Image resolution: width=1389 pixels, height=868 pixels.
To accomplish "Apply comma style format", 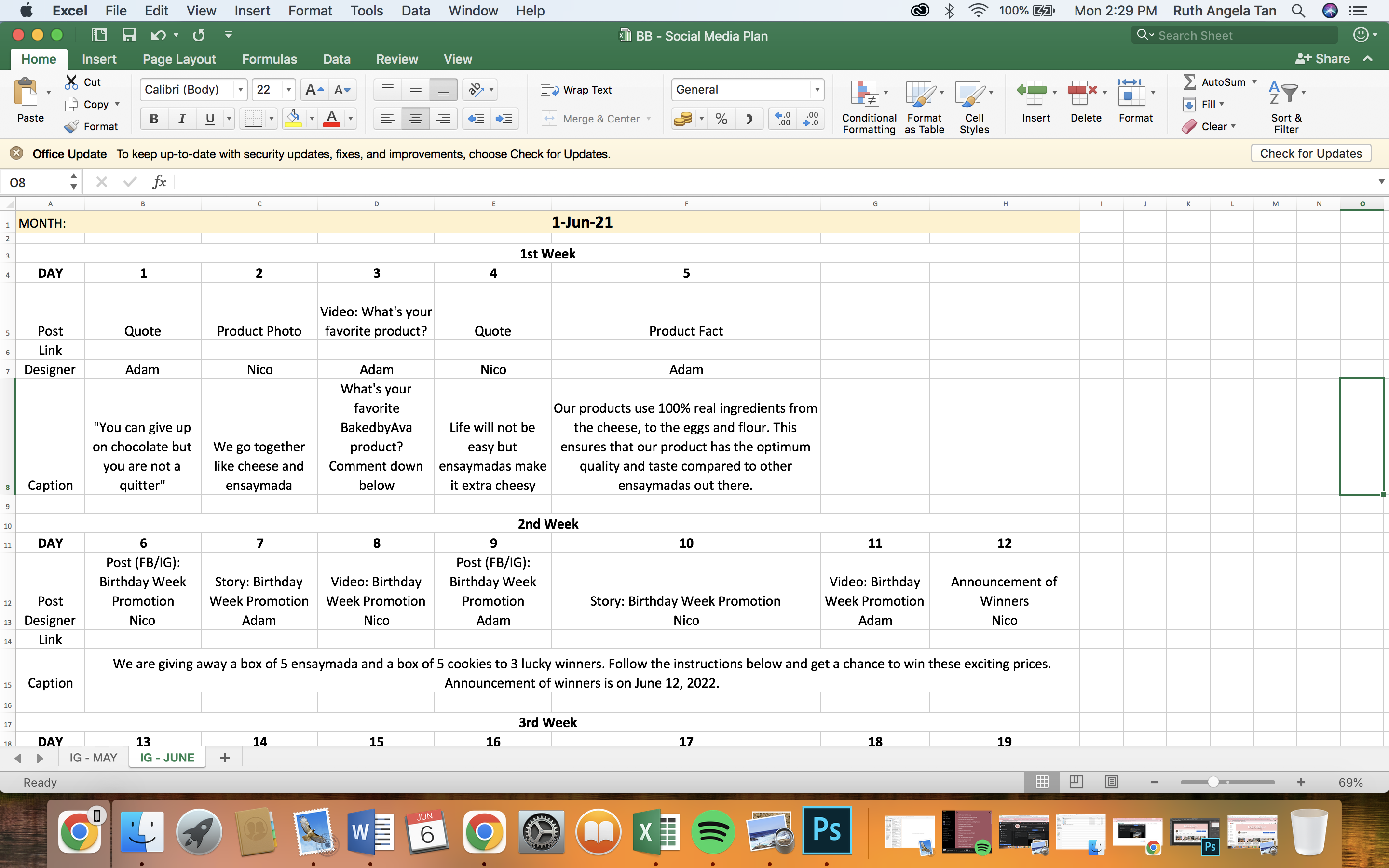I will [x=749, y=119].
